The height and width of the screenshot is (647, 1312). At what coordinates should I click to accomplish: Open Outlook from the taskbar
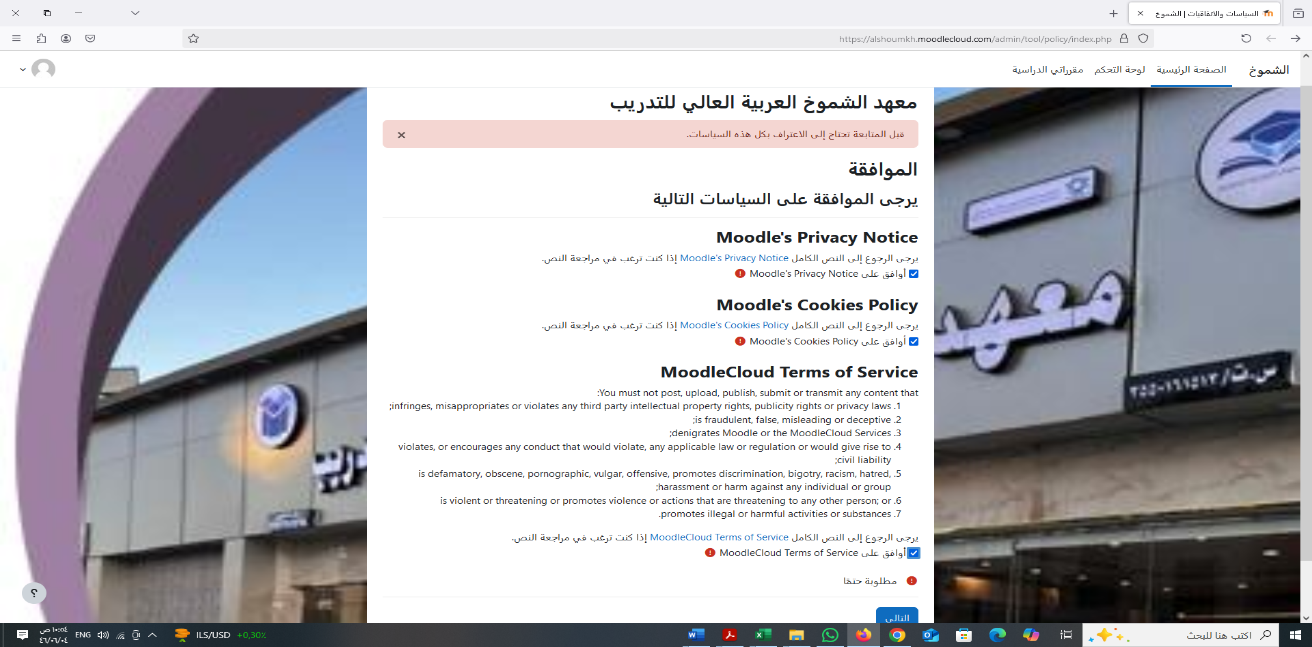(x=930, y=635)
